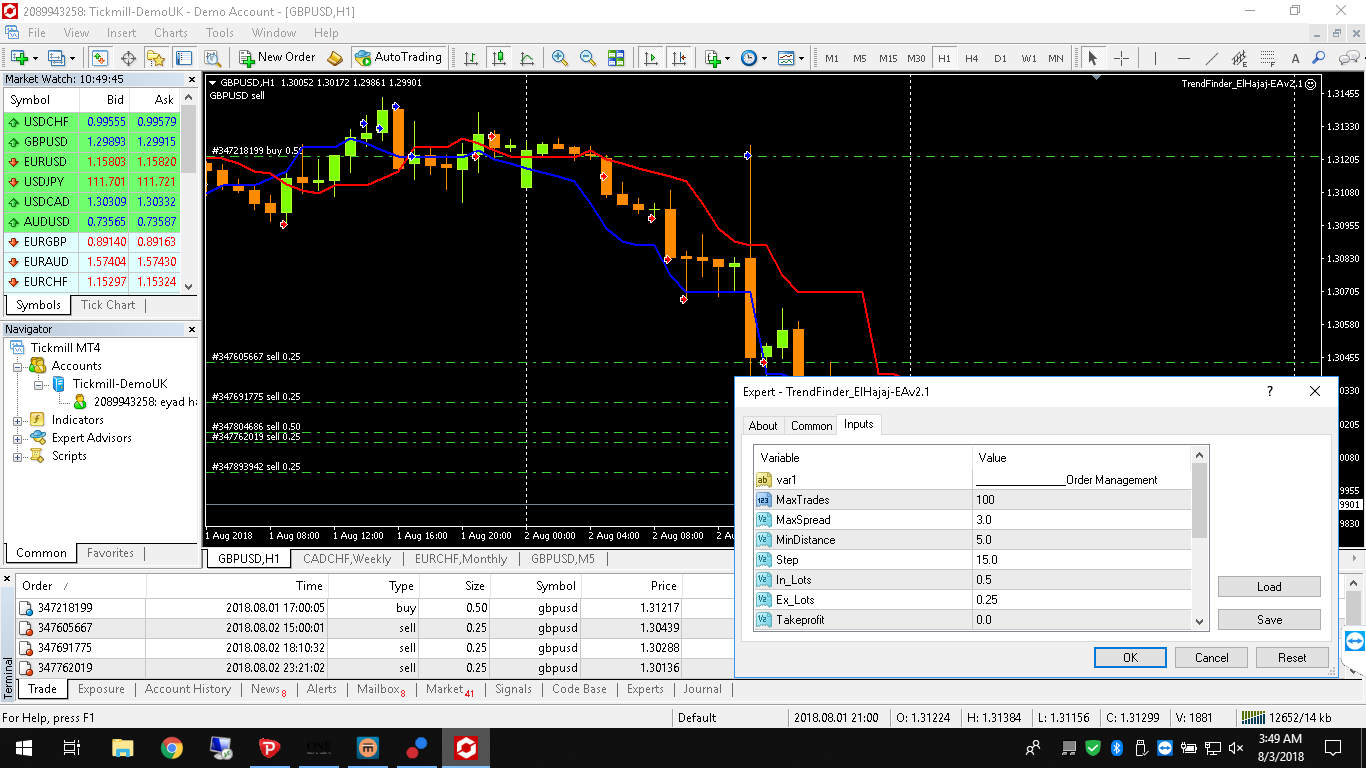Open the Strategy Tester from the toolbar
1366x768 pixels.
click(x=211, y=58)
